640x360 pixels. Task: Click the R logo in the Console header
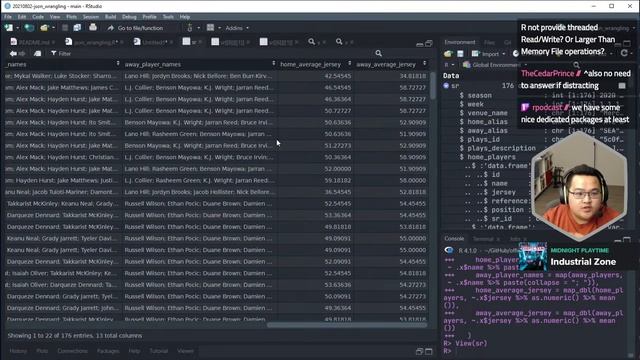(x=449, y=250)
